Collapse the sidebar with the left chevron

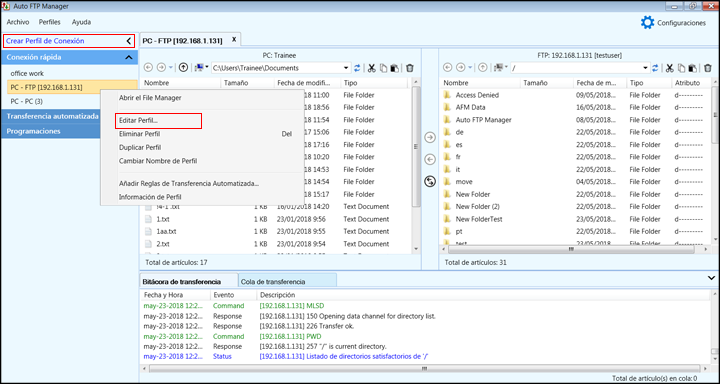(x=129, y=41)
